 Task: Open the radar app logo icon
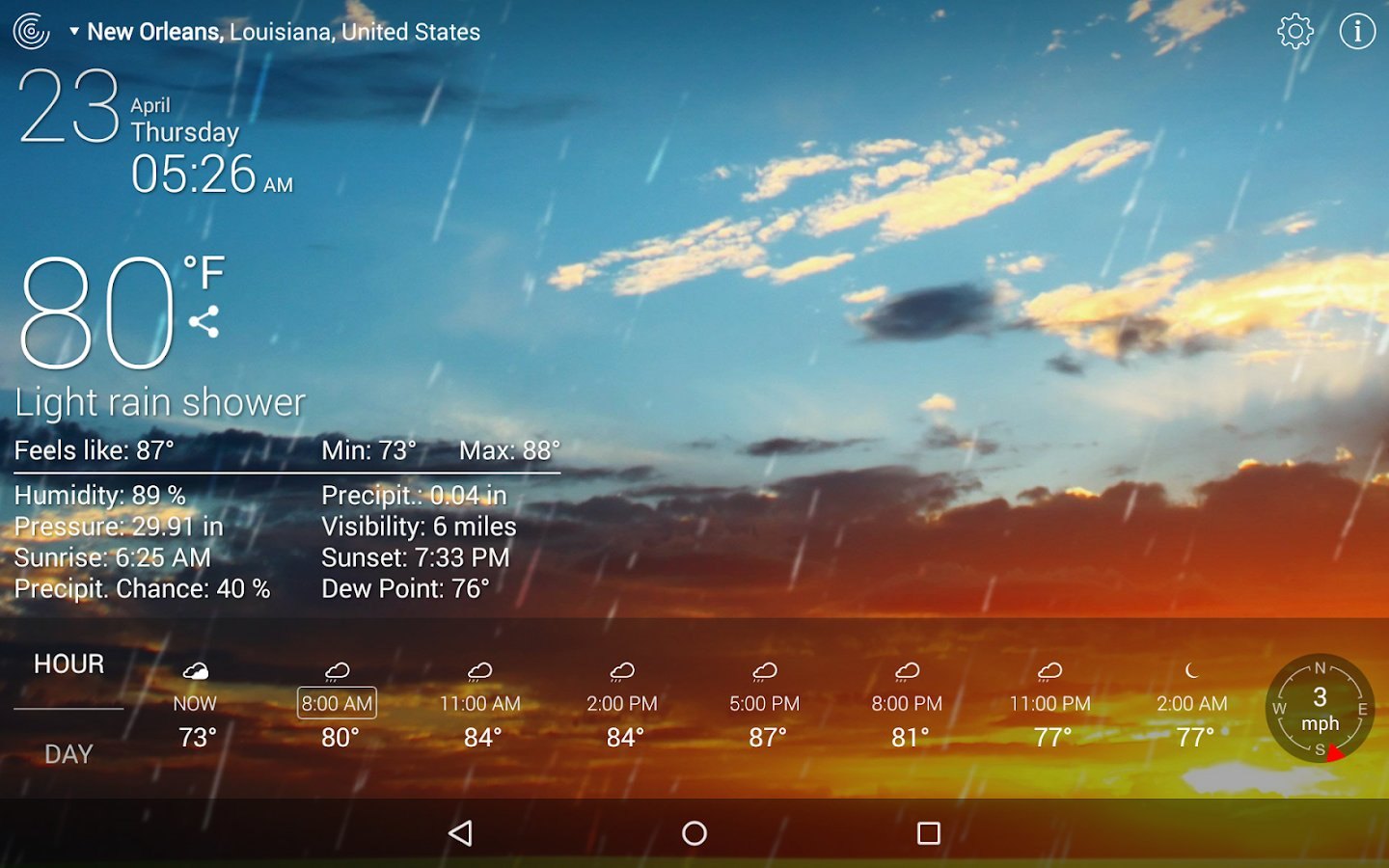click(x=32, y=32)
